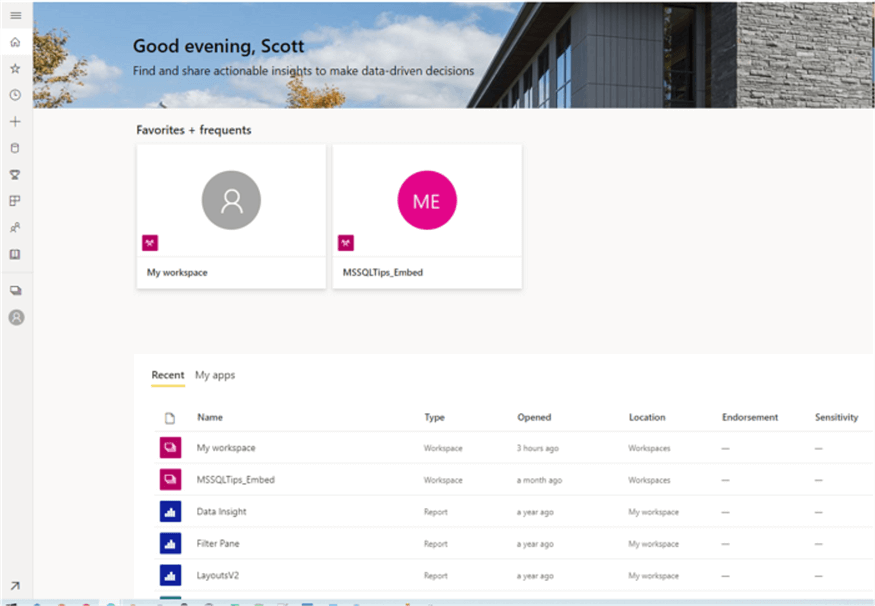Sort by Endorsement column header
This screenshot has height=606, width=875.
tap(750, 417)
